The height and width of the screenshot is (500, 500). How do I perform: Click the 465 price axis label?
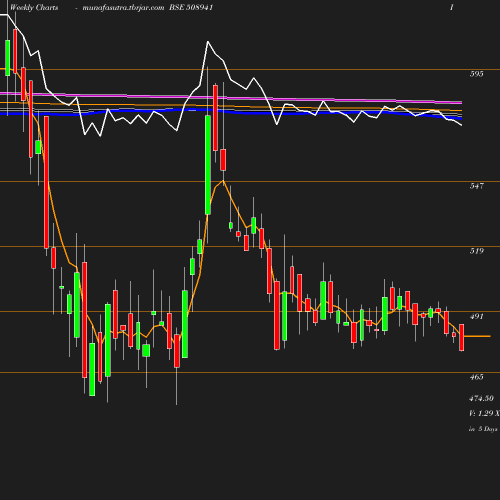tap(476, 377)
